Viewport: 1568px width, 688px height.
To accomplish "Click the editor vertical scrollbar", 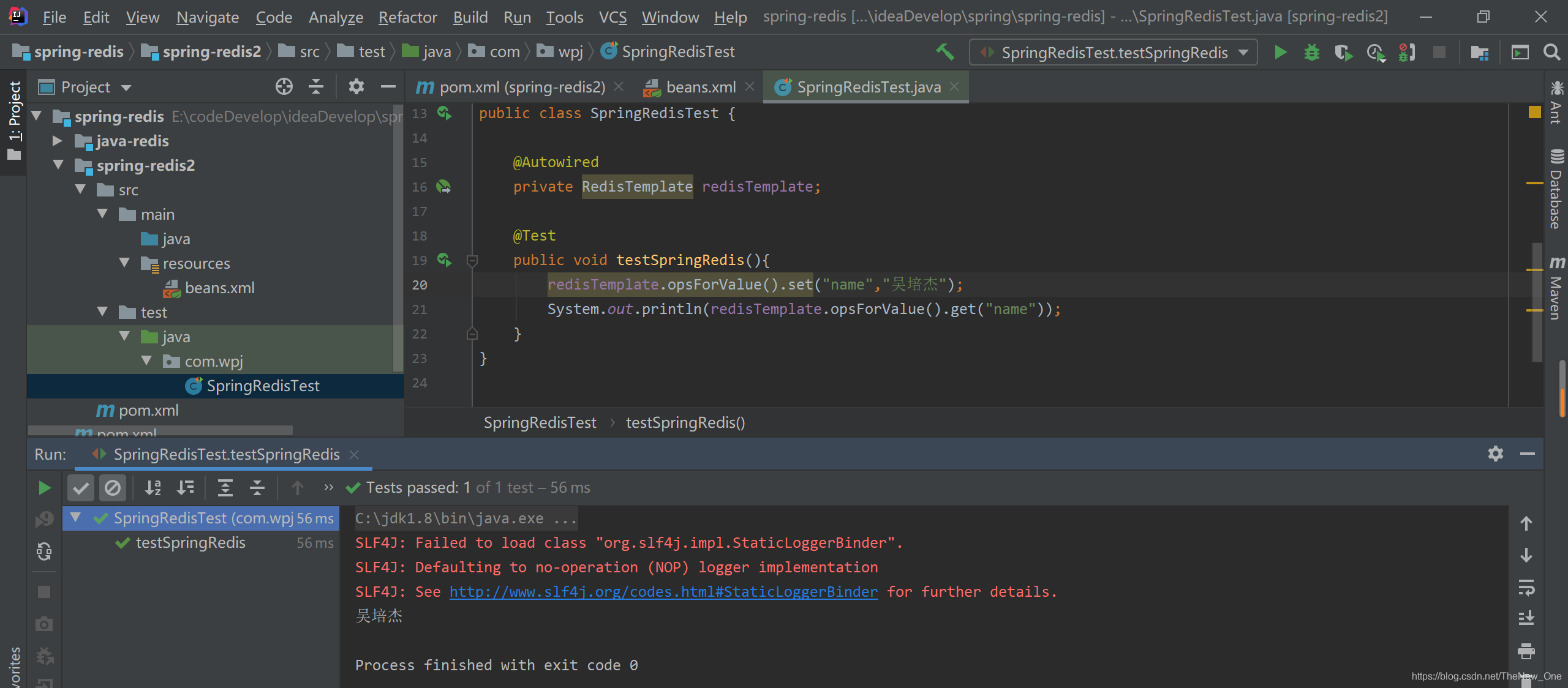I will [1537, 303].
